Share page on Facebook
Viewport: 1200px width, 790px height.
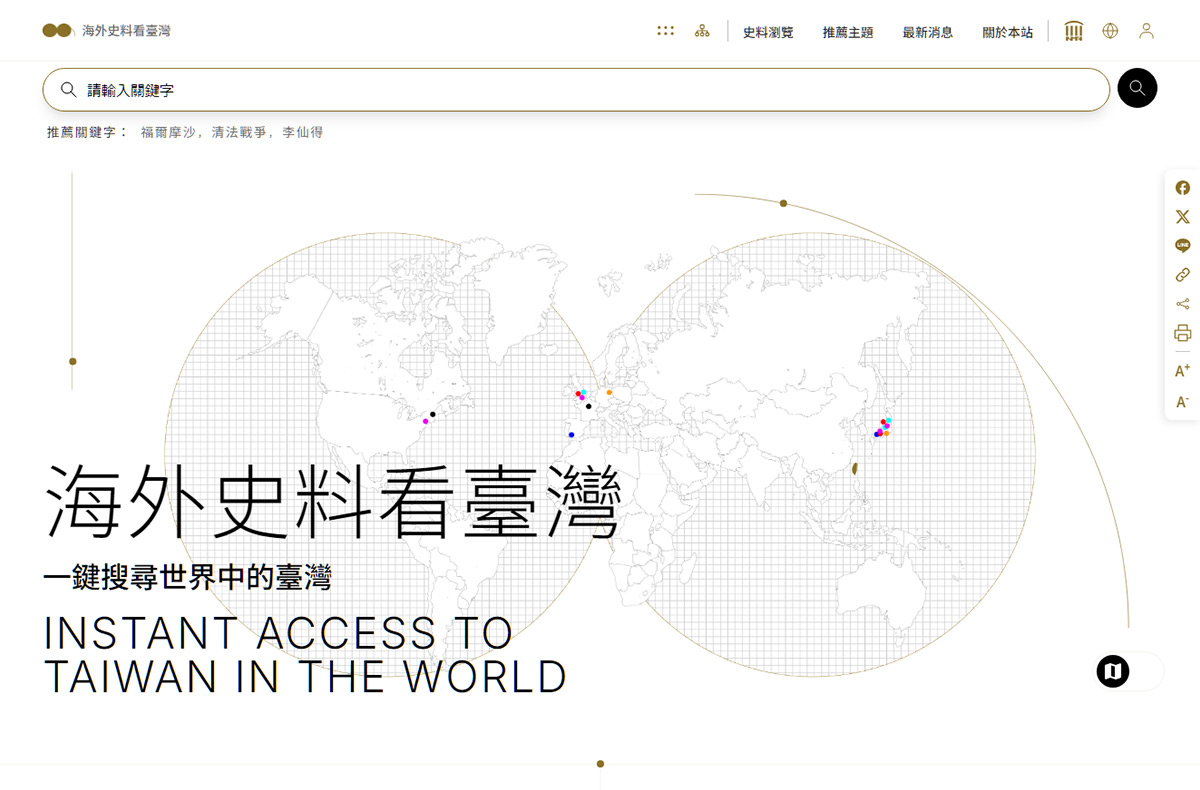[1182, 188]
